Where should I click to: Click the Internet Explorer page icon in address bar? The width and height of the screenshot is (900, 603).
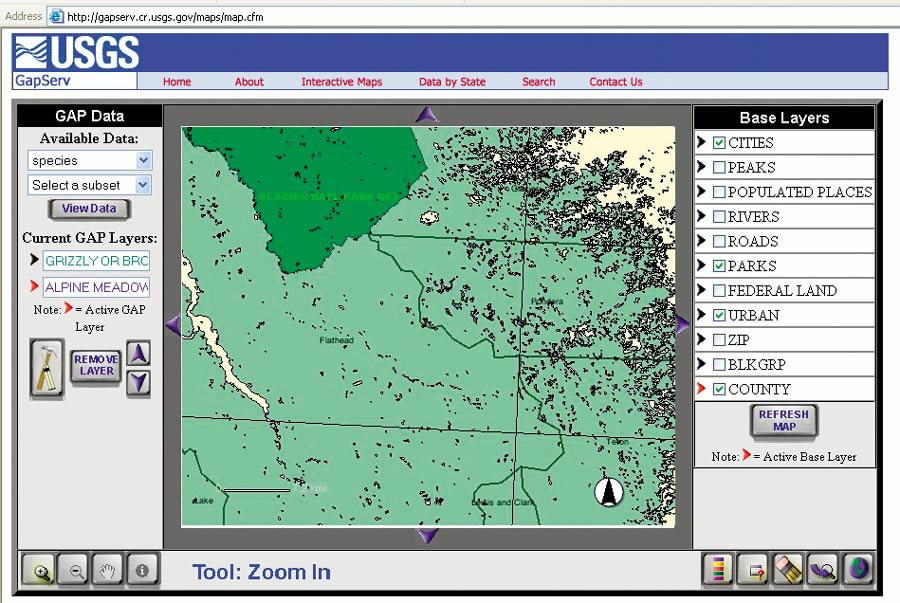pos(56,16)
